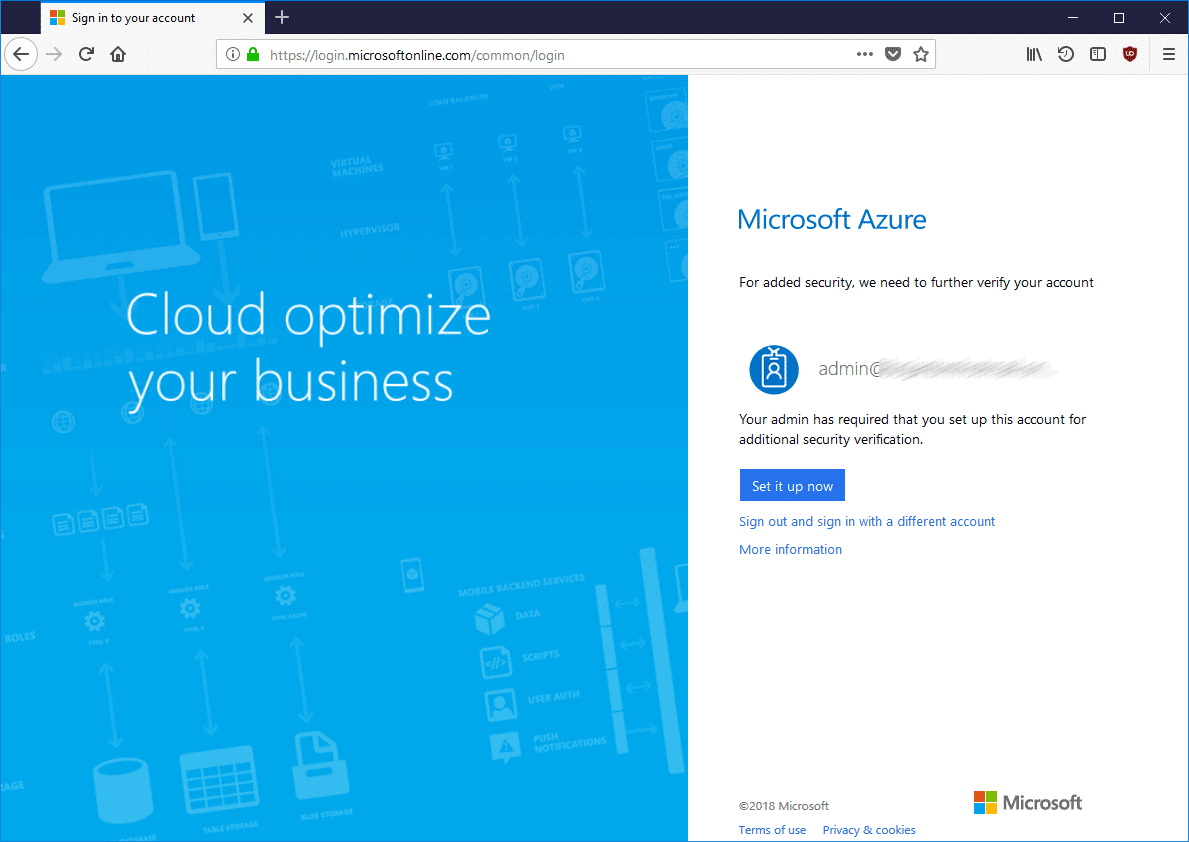
Task: Click the padlock site security icon
Action: point(252,54)
